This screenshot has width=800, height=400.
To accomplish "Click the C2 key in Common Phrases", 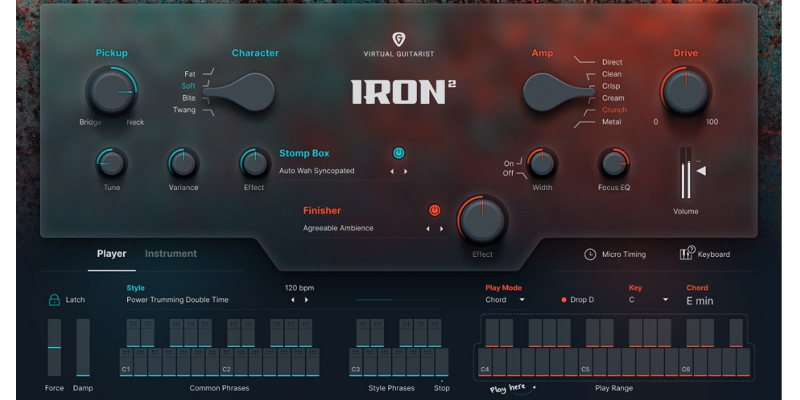I will click(x=227, y=363).
